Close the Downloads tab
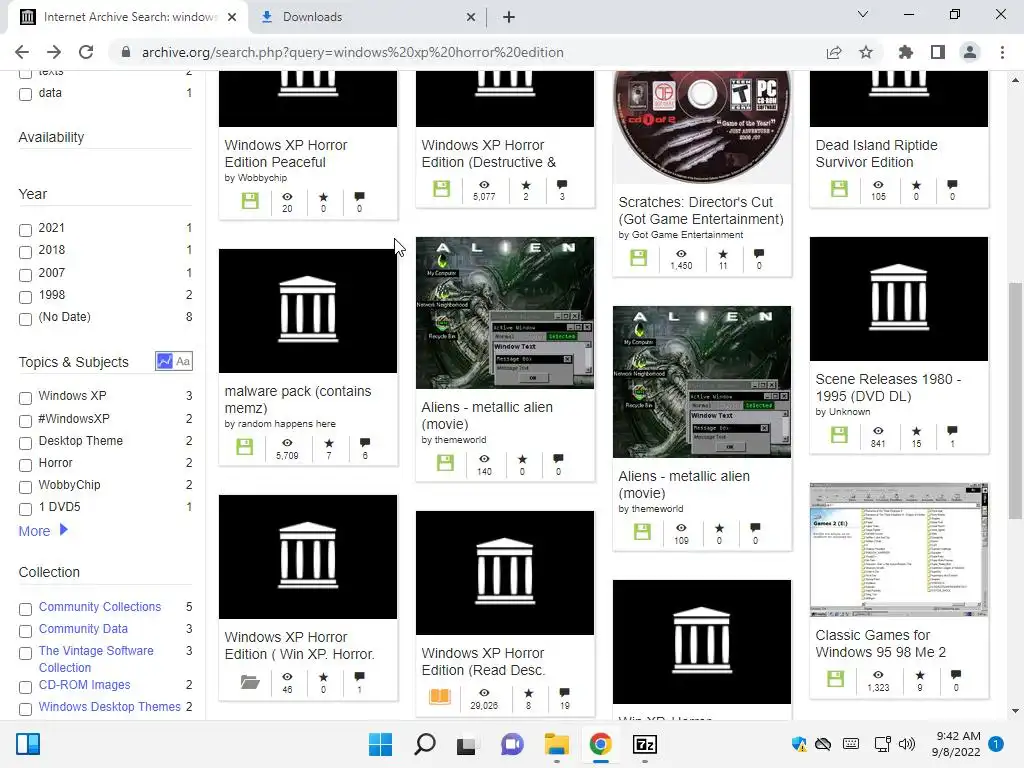1024x768 pixels. [x=471, y=17]
